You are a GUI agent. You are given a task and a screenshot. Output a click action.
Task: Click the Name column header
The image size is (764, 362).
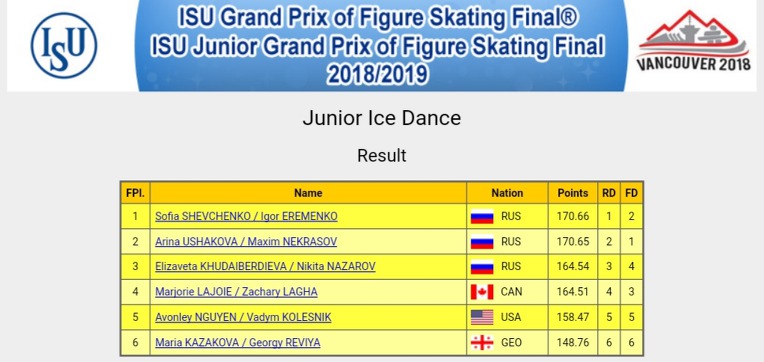308,193
